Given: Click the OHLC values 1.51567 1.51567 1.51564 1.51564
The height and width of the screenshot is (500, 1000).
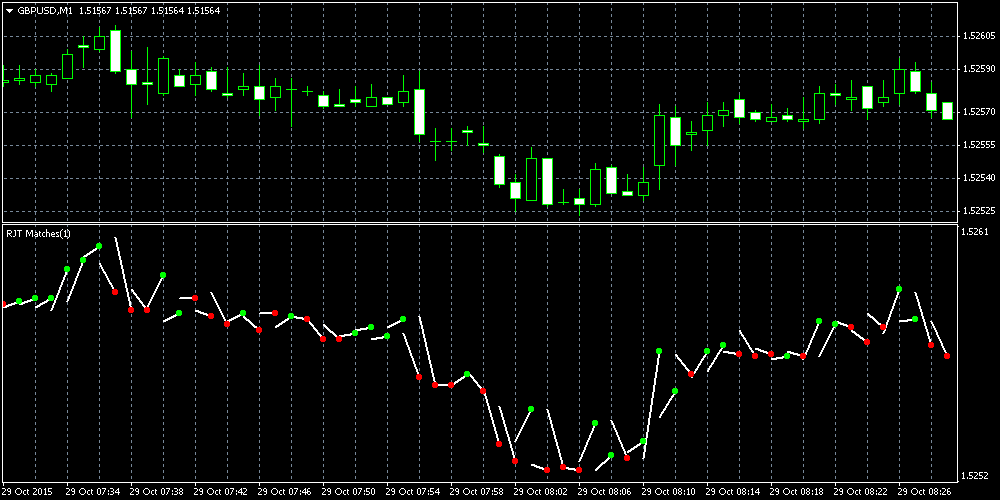Looking at the screenshot, I should [149, 11].
